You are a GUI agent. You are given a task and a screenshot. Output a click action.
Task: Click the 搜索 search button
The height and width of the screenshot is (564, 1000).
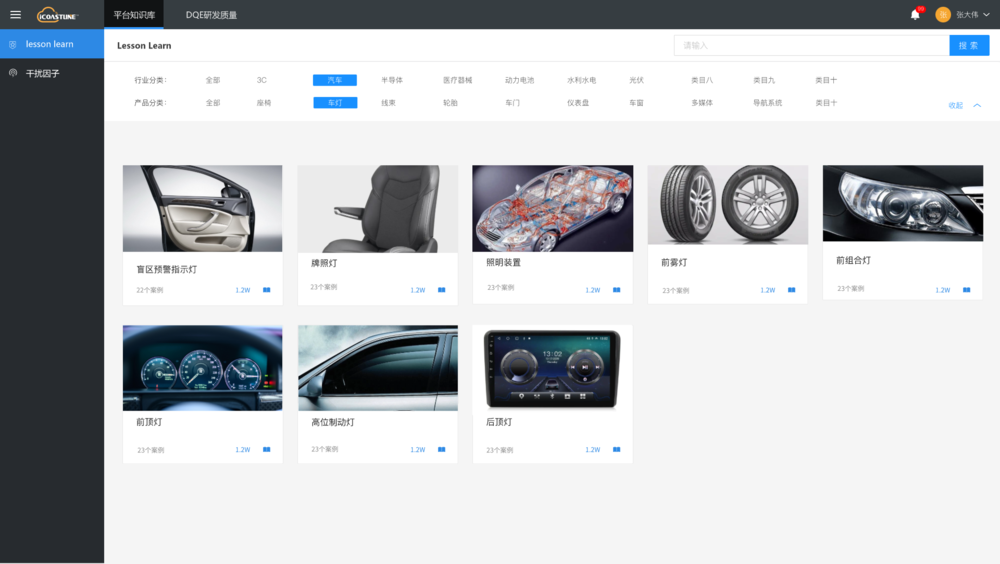969,45
